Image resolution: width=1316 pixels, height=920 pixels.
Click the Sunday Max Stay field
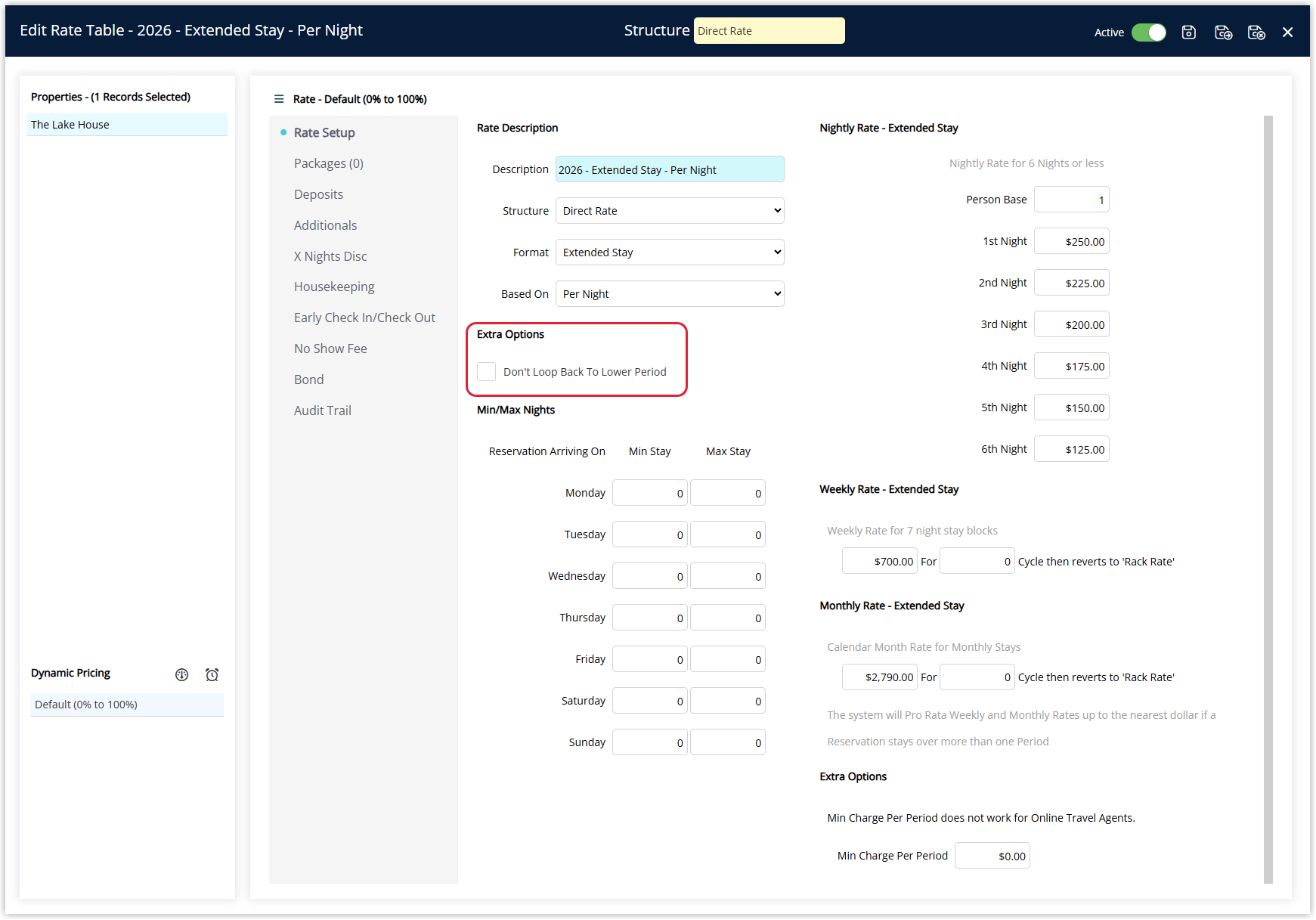coord(728,742)
